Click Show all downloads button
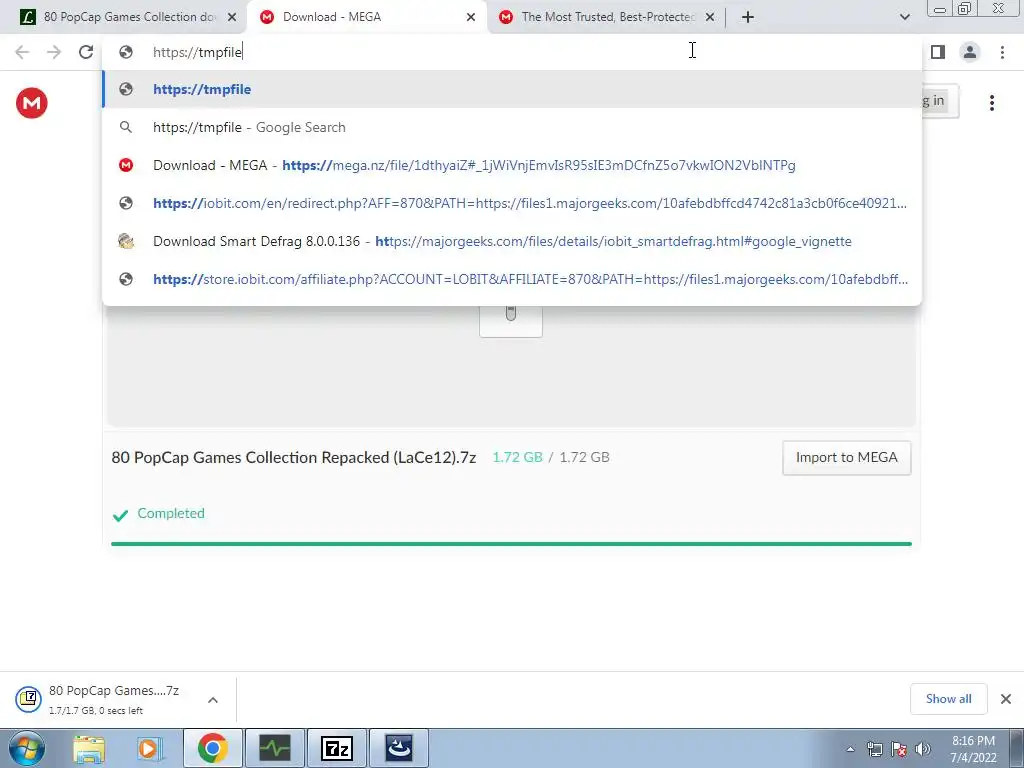The height and width of the screenshot is (768, 1024). pyautogui.click(x=948, y=699)
